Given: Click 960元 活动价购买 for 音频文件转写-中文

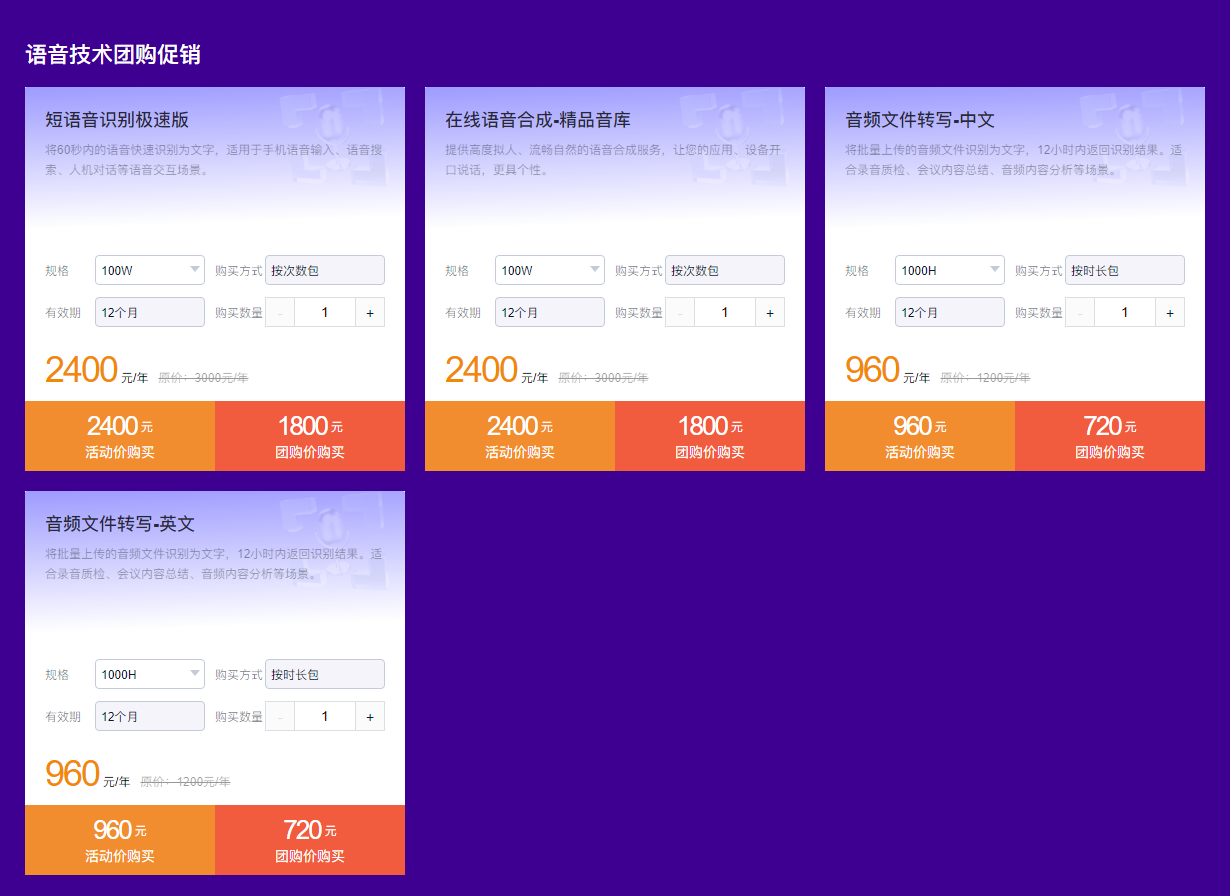Looking at the screenshot, I should click(x=920, y=436).
